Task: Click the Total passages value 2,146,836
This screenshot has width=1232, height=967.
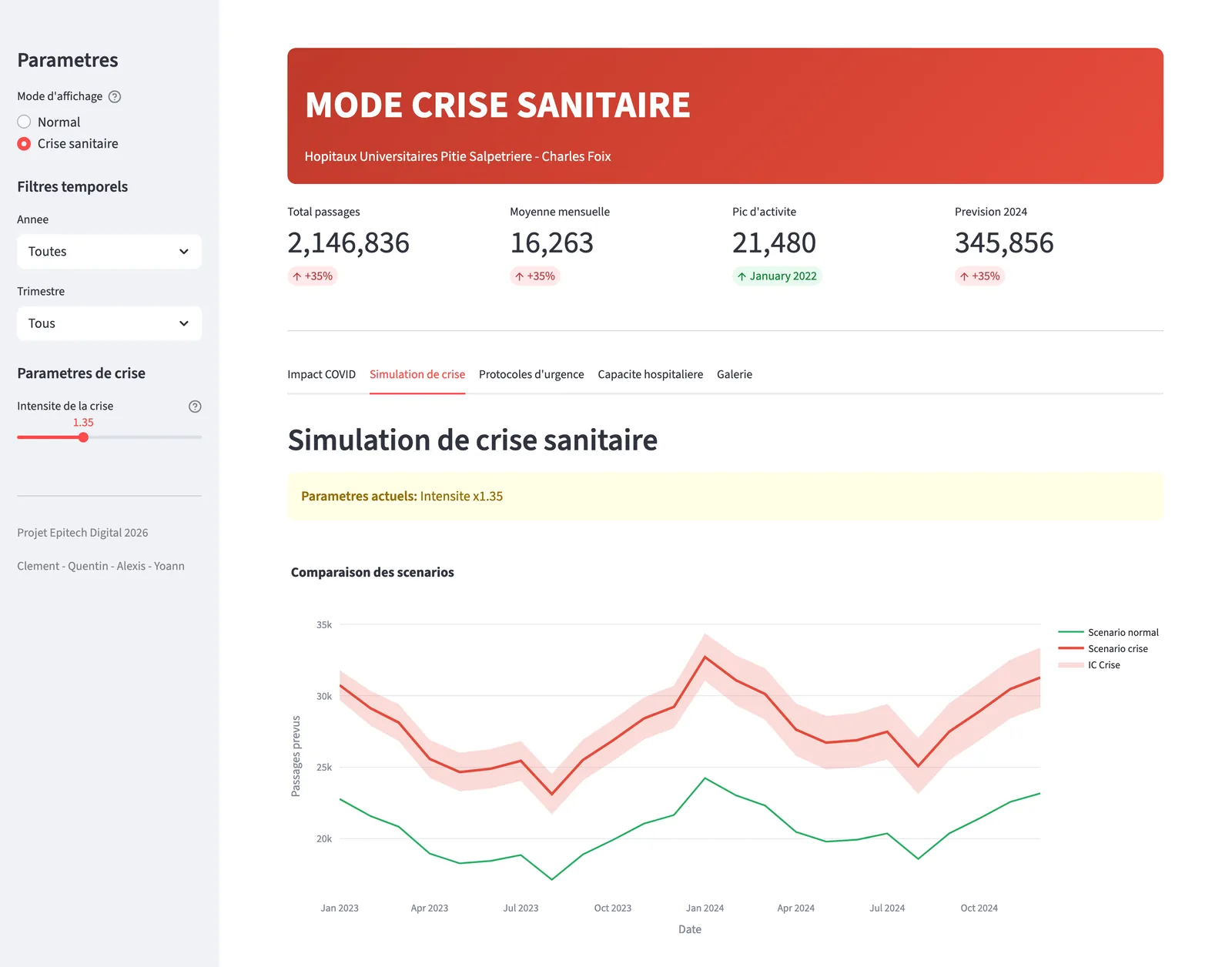Action: 348,243
